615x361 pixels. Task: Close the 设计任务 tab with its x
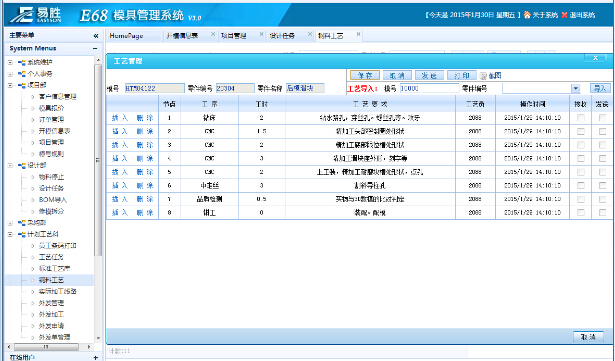[309, 34]
